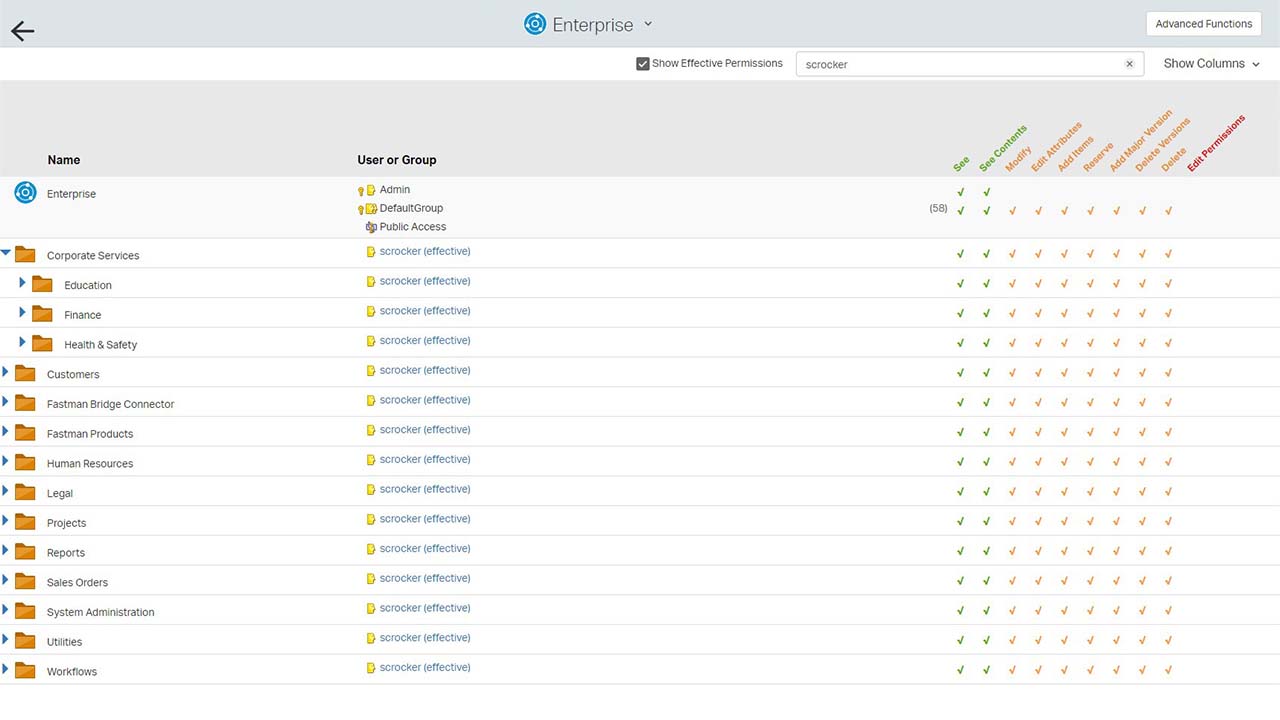Click the Customers folder icon
The image size is (1280, 720).
25,373
